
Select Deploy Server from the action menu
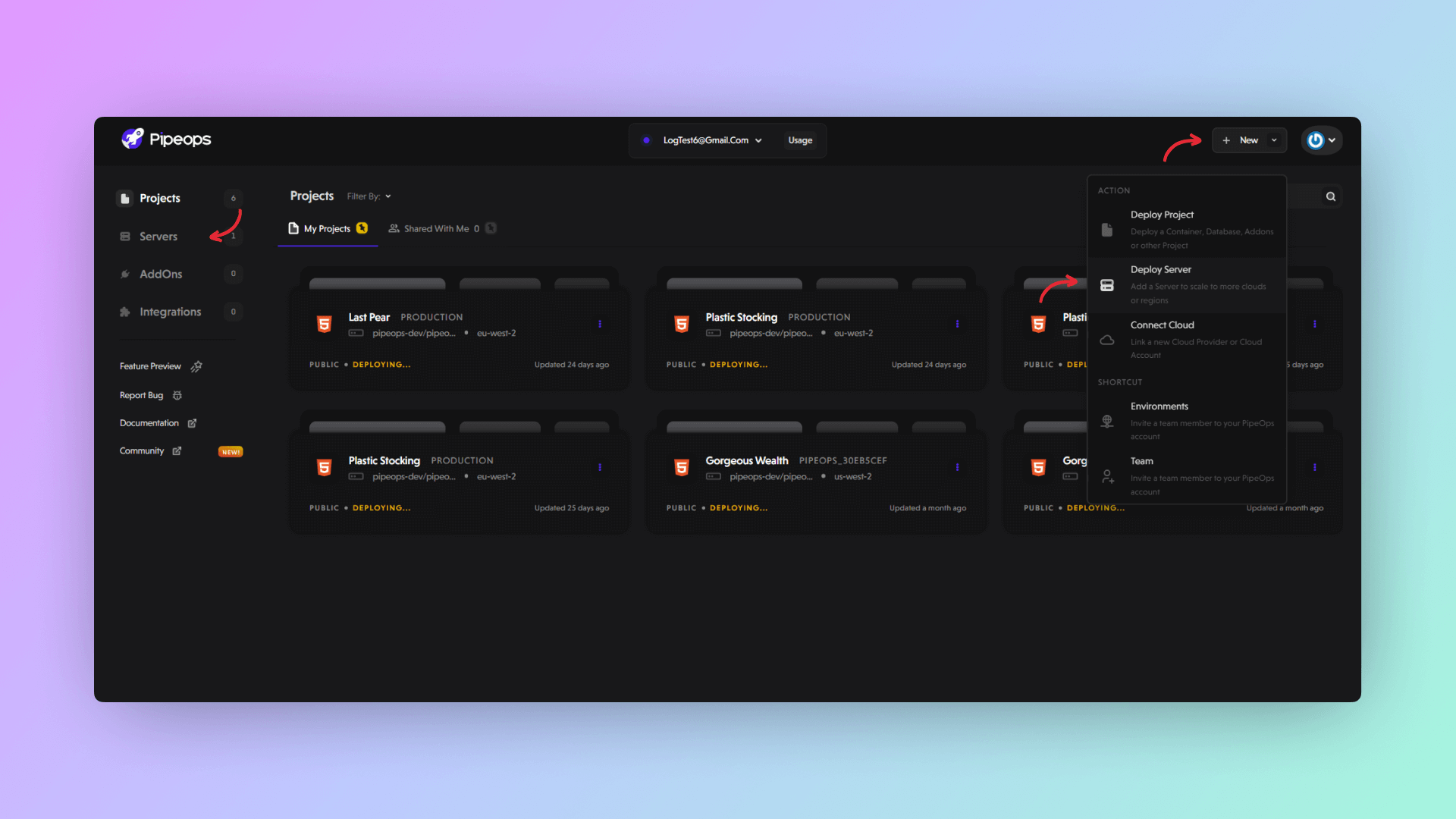tap(1187, 285)
